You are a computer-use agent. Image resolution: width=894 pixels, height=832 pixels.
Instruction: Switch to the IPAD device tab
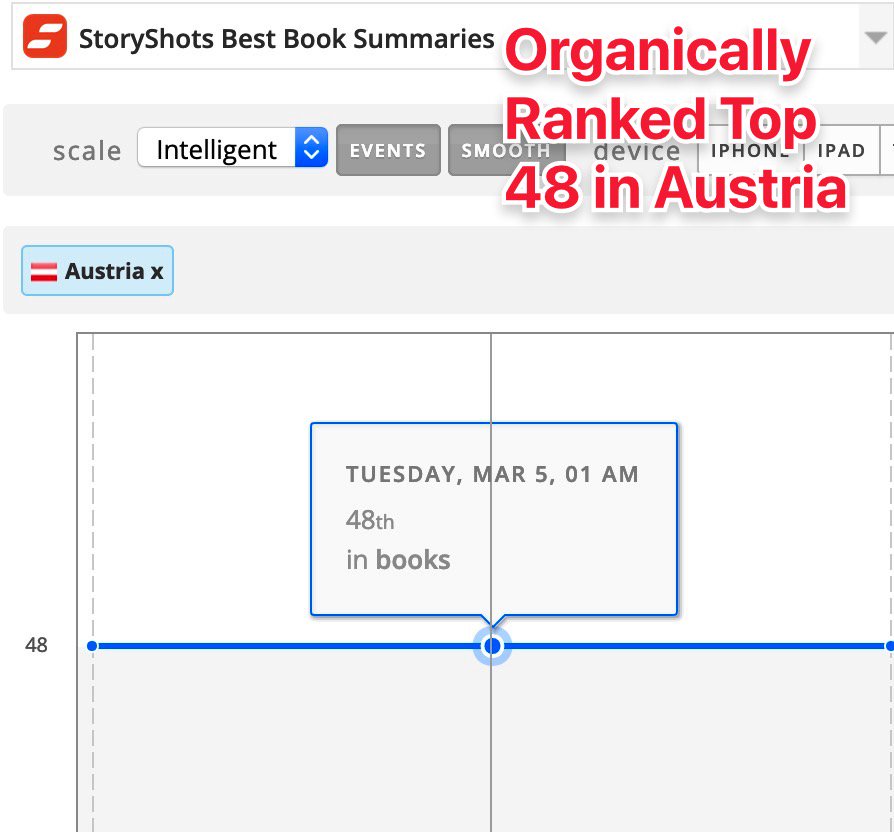tap(843, 150)
